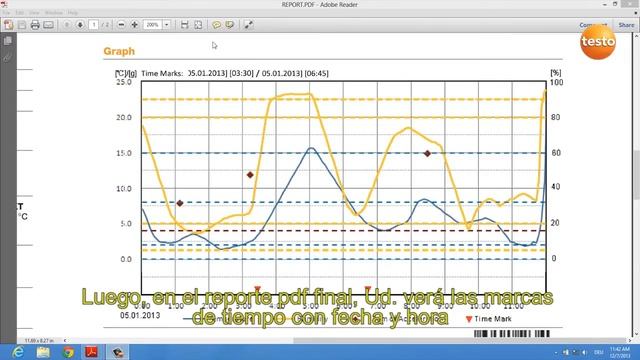Open the Edit menu
Image resolution: width=640 pixels, height=360 pixels.
pyautogui.click(x=20, y=13)
